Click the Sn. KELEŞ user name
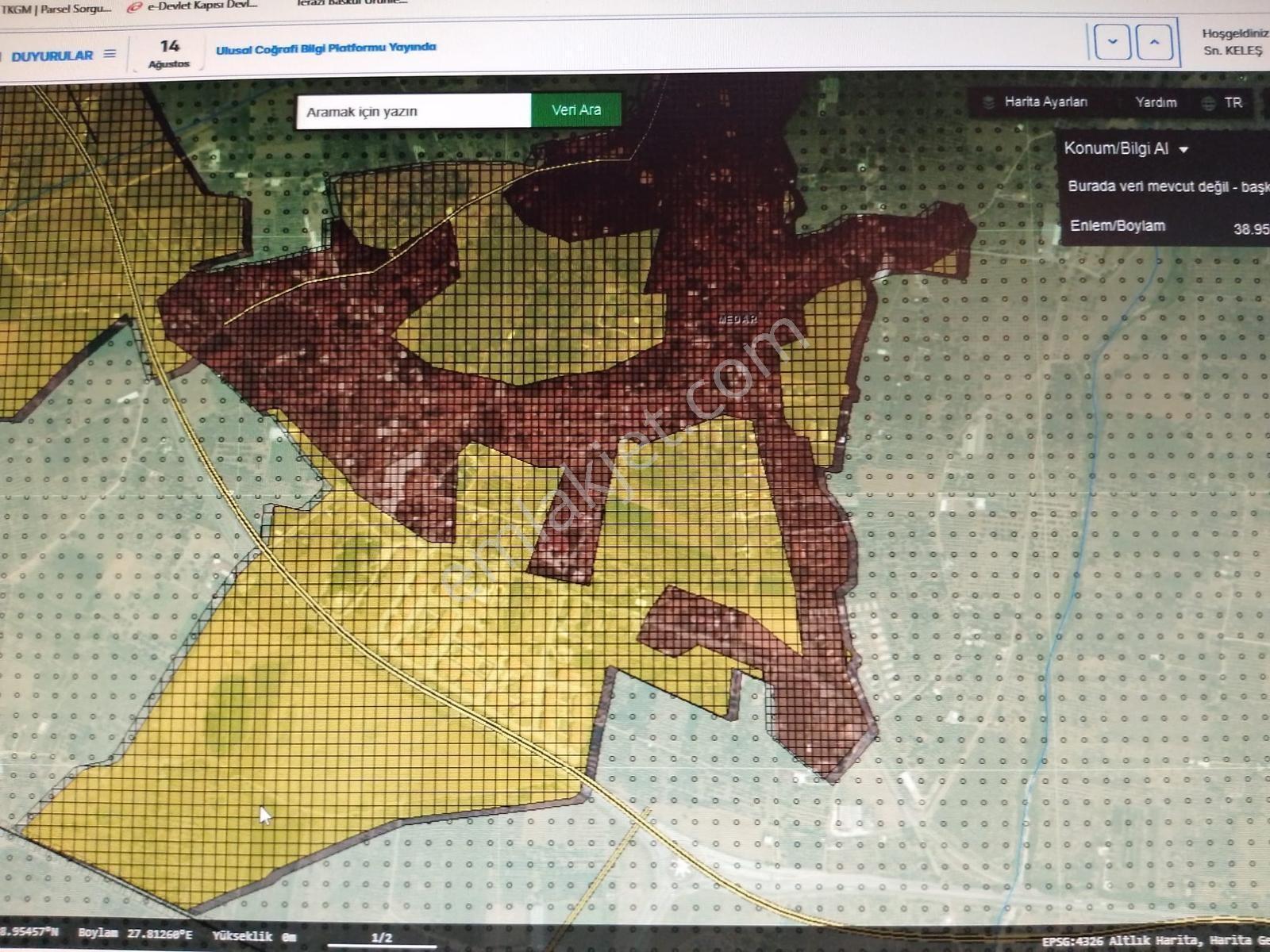 click(1232, 50)
